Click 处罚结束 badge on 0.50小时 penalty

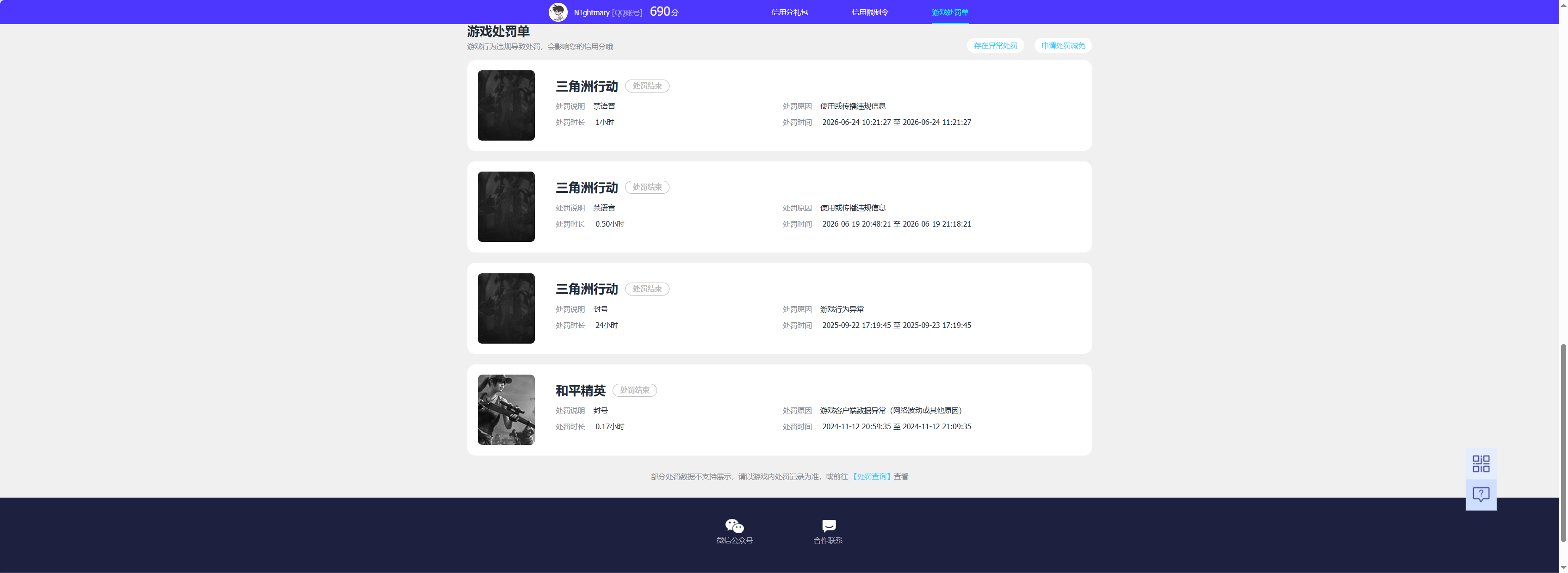tap(647, 187)
